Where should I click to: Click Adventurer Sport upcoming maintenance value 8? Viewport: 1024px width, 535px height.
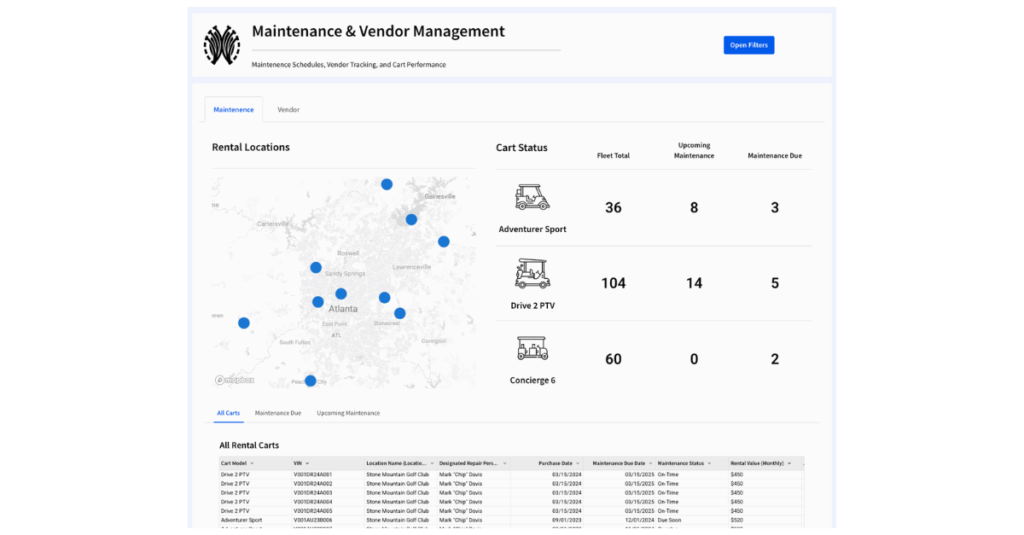pos(694,208)
